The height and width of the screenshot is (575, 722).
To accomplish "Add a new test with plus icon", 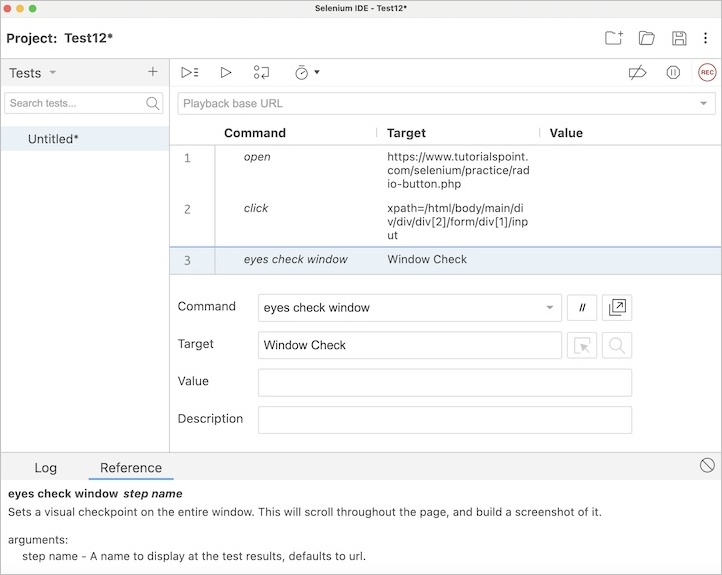I will pos(153,72).
